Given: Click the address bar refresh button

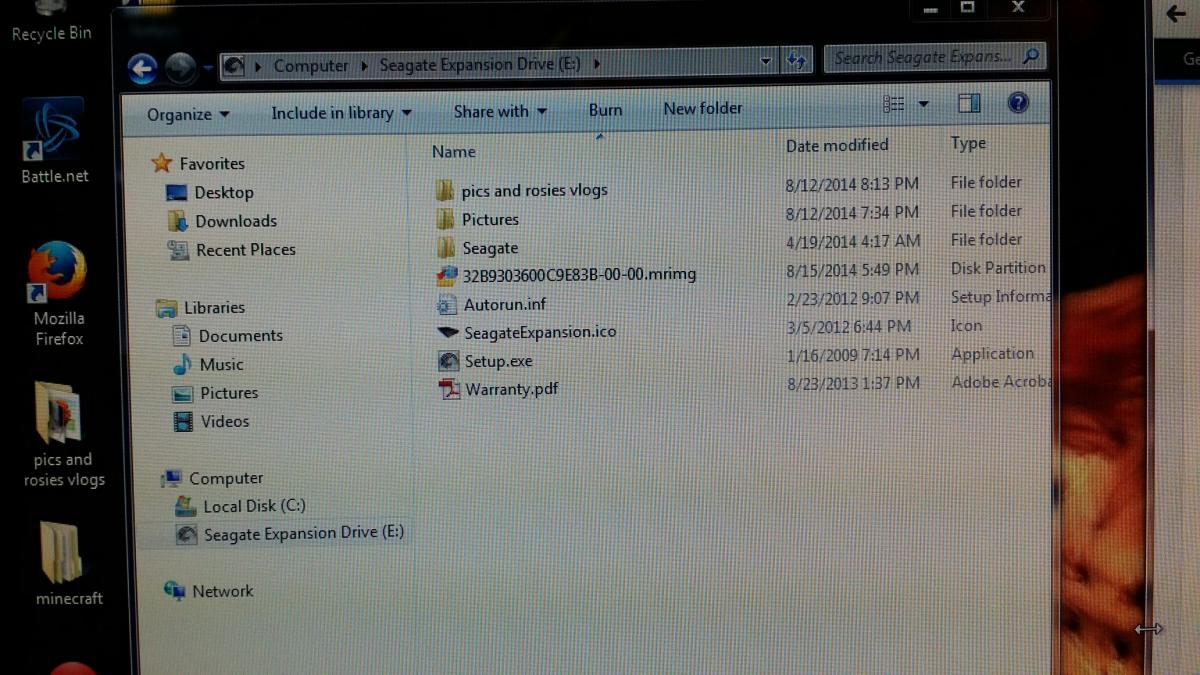Looking at the screenshot, I should pyautogui.click(x=797, y=60).
